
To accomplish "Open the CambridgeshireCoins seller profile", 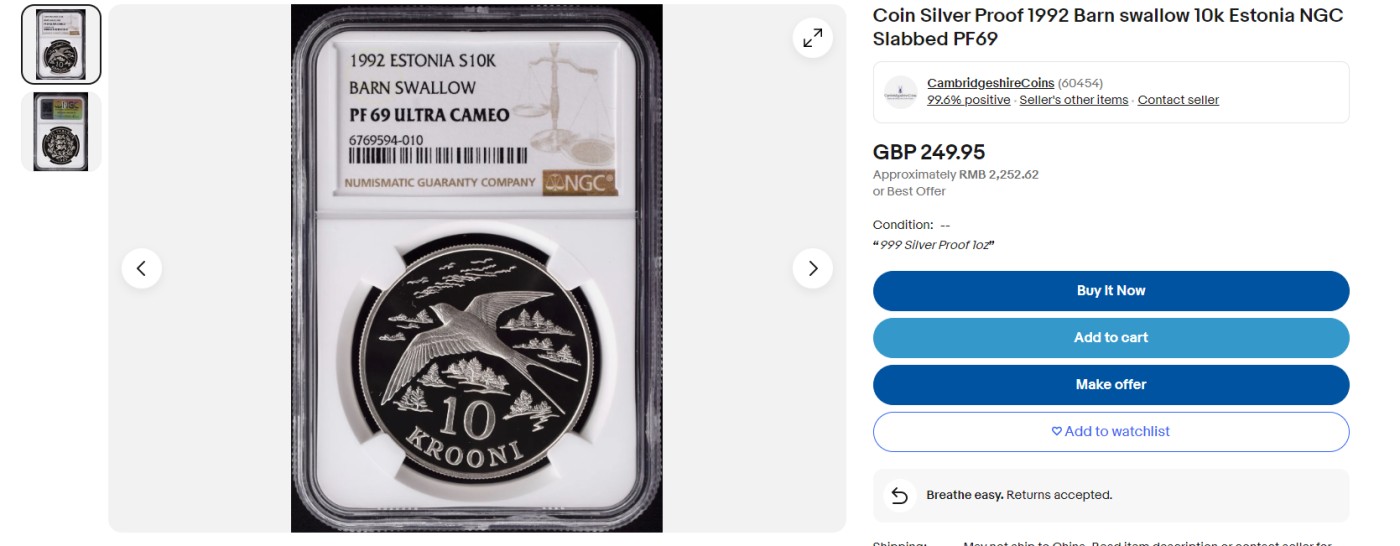I will pos(990,83).
